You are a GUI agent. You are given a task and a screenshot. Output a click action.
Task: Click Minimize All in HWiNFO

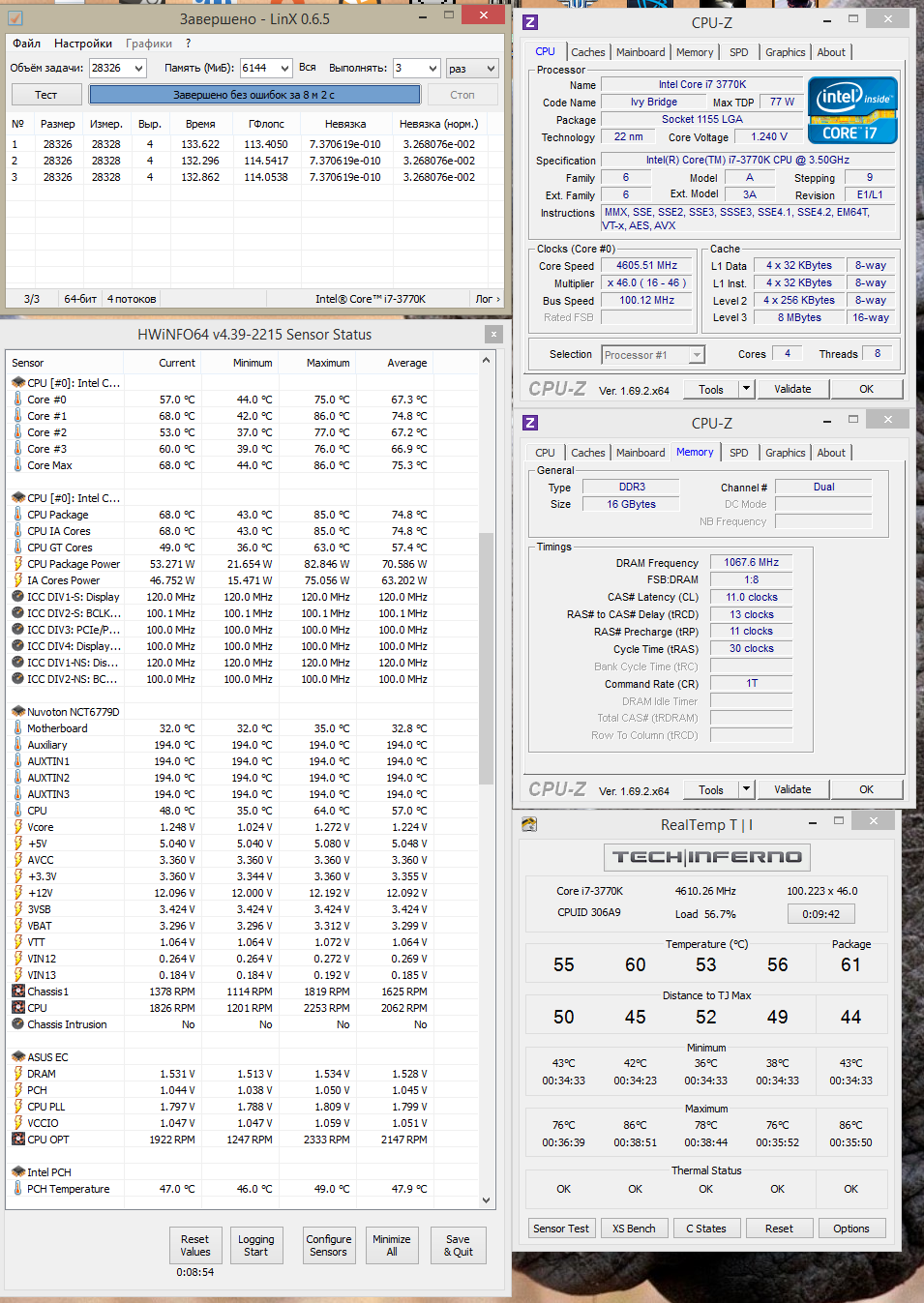(391, 1246)
